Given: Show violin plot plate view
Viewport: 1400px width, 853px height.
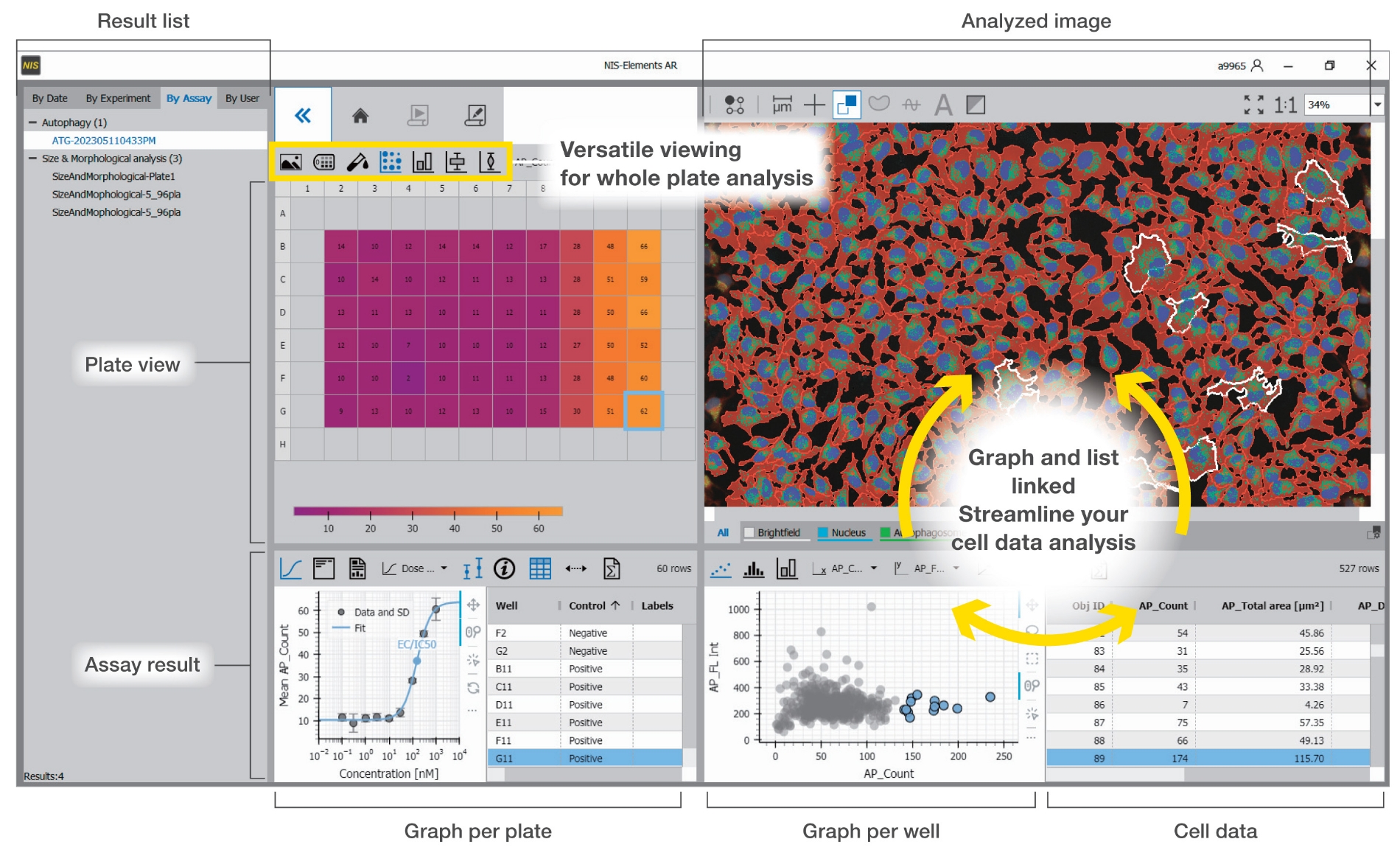Looking at the screenshot, I should point(489,162).
